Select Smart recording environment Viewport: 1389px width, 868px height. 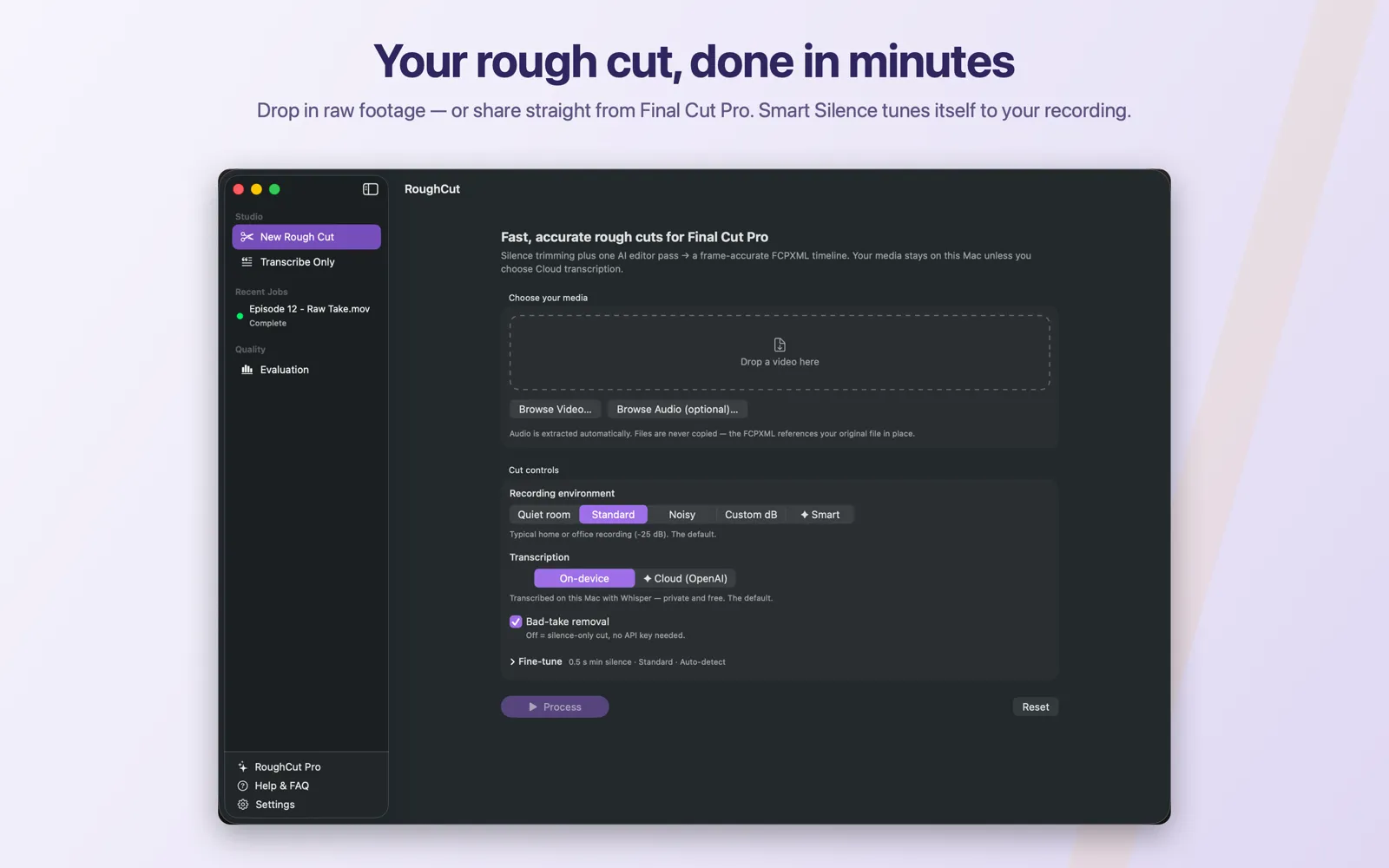click(820, 515)
